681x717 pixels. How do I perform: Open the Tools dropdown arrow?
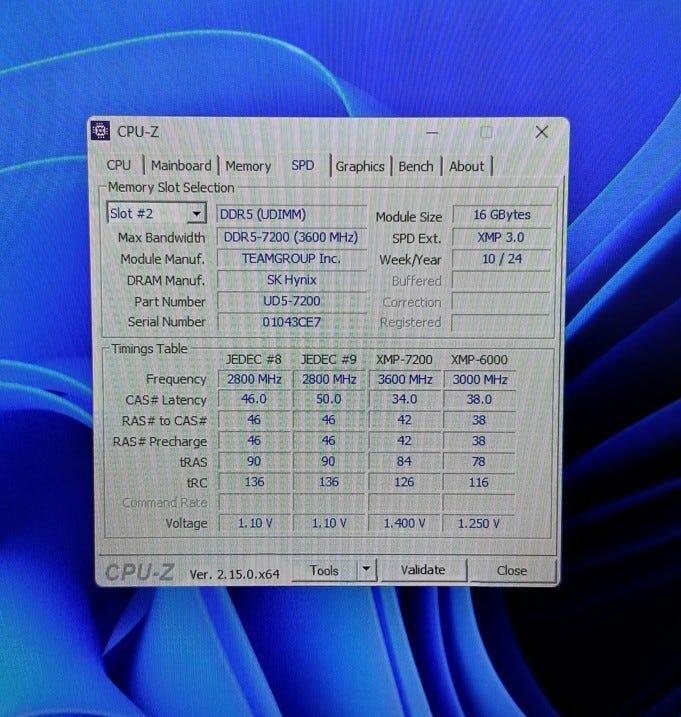click(366, 570)
